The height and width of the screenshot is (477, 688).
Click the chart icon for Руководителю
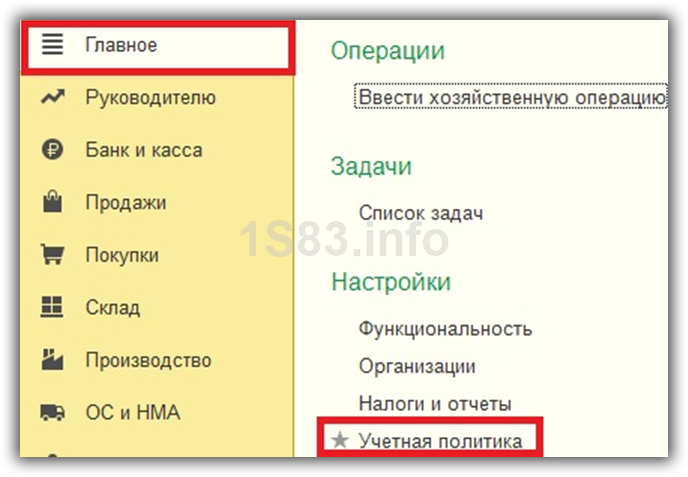[53, 97]
